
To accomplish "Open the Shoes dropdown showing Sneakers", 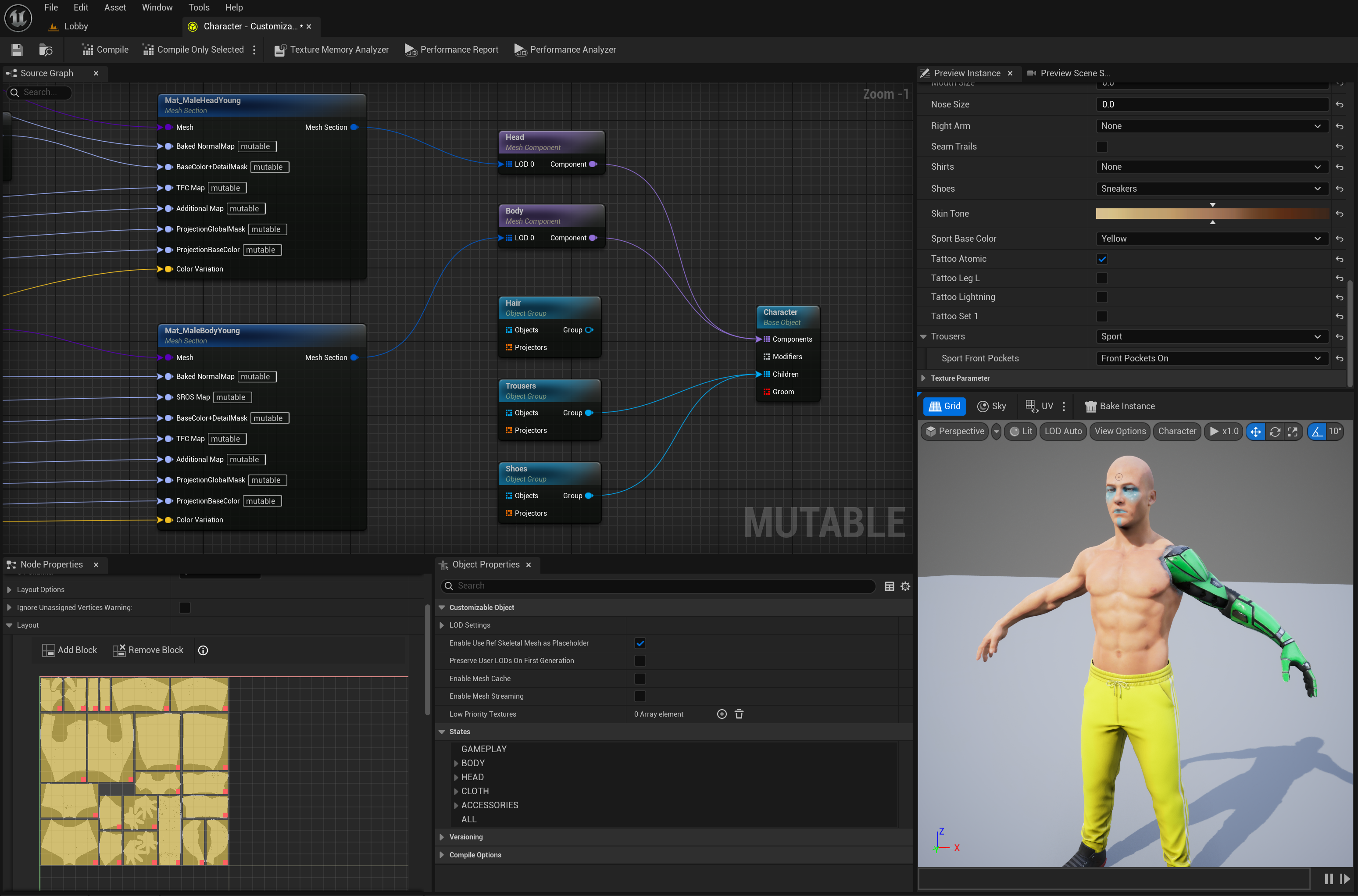I will click(1211, 189).
